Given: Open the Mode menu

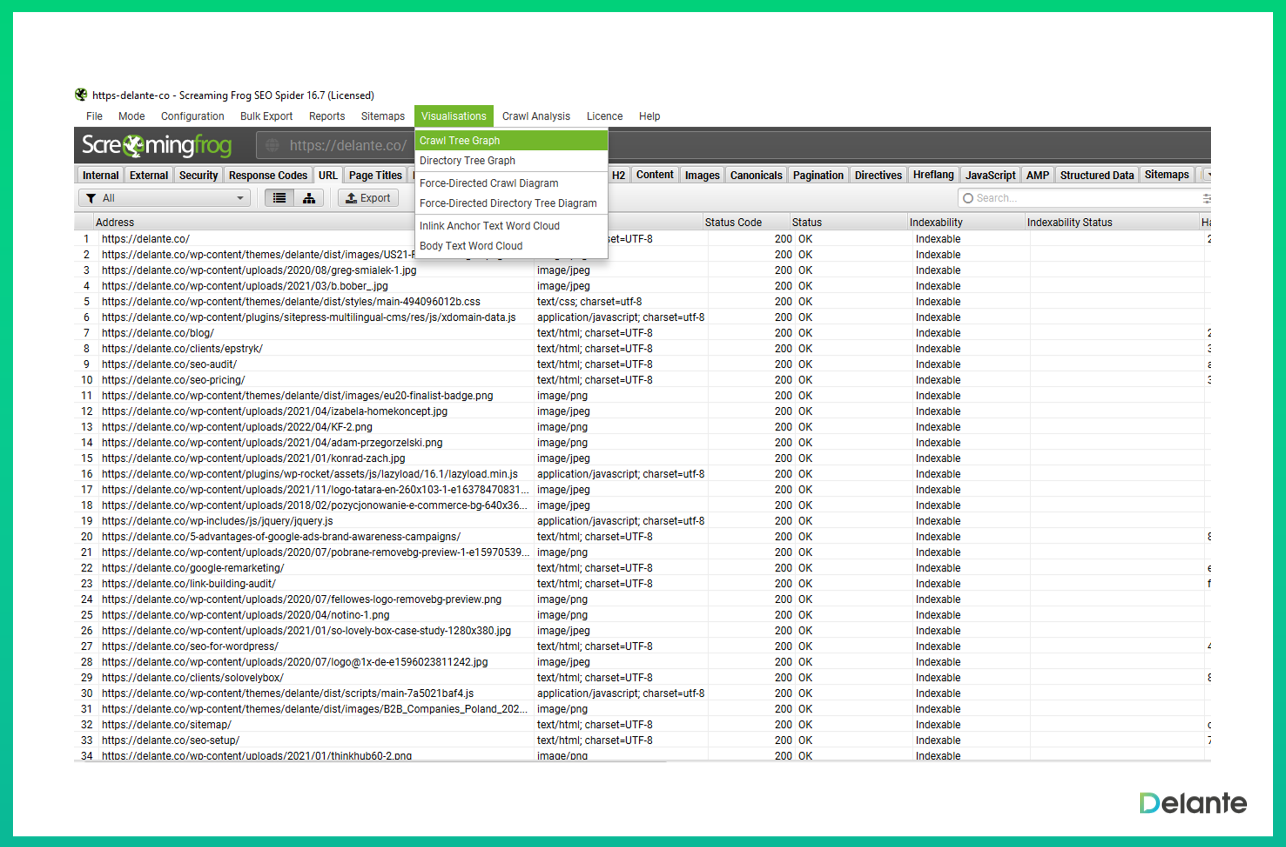Looking at the screenshot, I should pyautogui.click(x=131, y=116).
